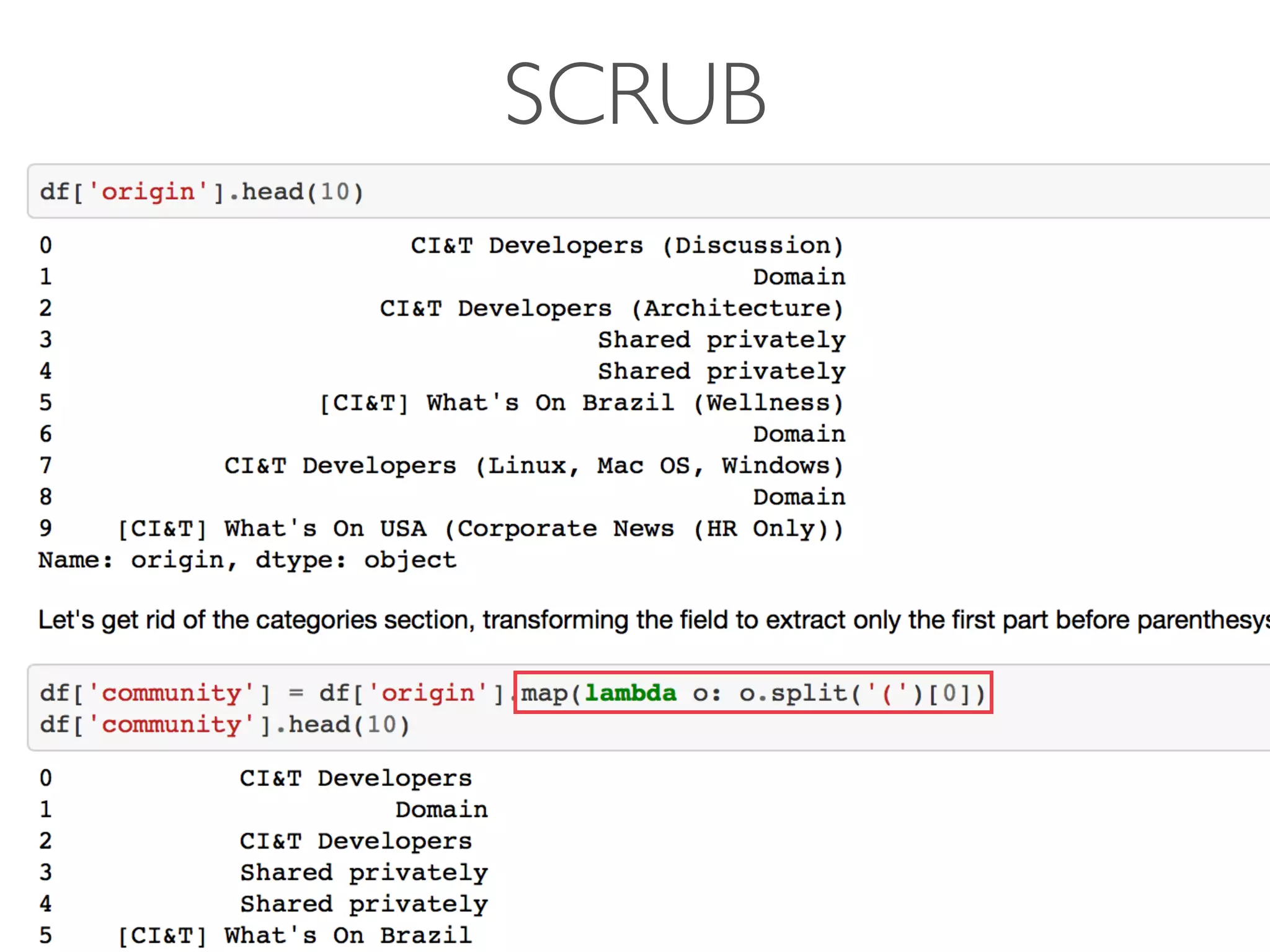The width and height of the screenshot is (1270, 952).
Task: Click output row CI&T Developers (Discussion)
Action: (626, 245)
